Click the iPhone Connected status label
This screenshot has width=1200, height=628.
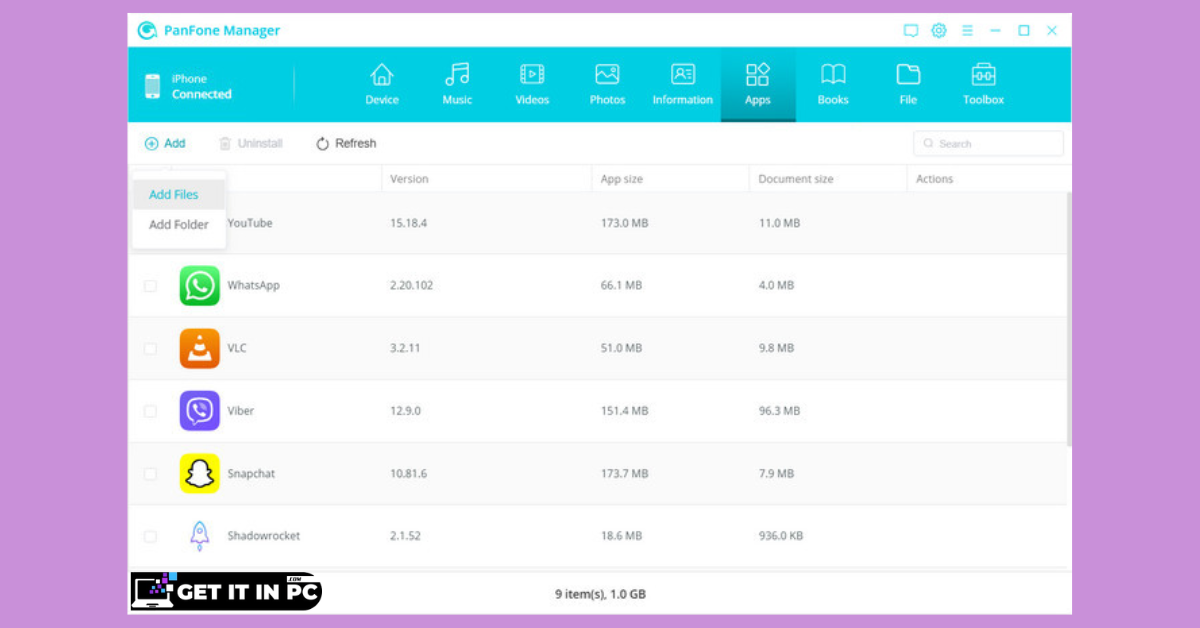click(201, 87)
